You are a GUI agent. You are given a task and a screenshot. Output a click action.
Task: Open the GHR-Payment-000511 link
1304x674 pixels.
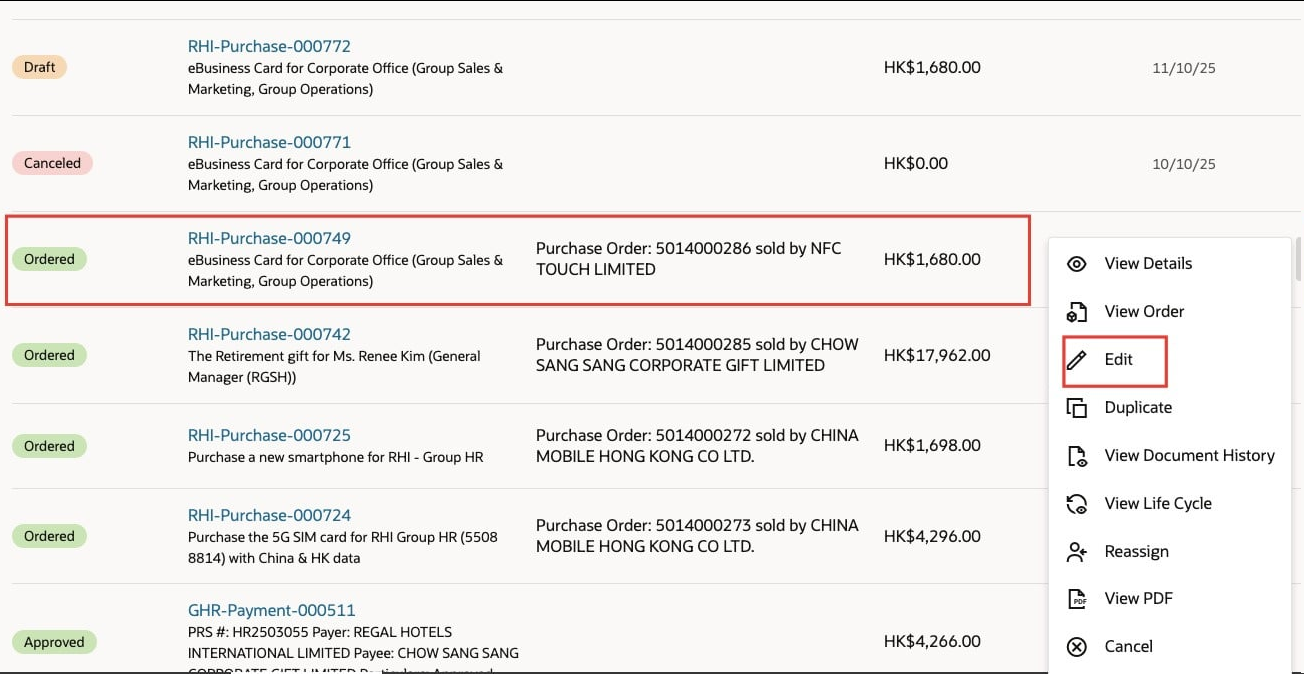point(271,610)
